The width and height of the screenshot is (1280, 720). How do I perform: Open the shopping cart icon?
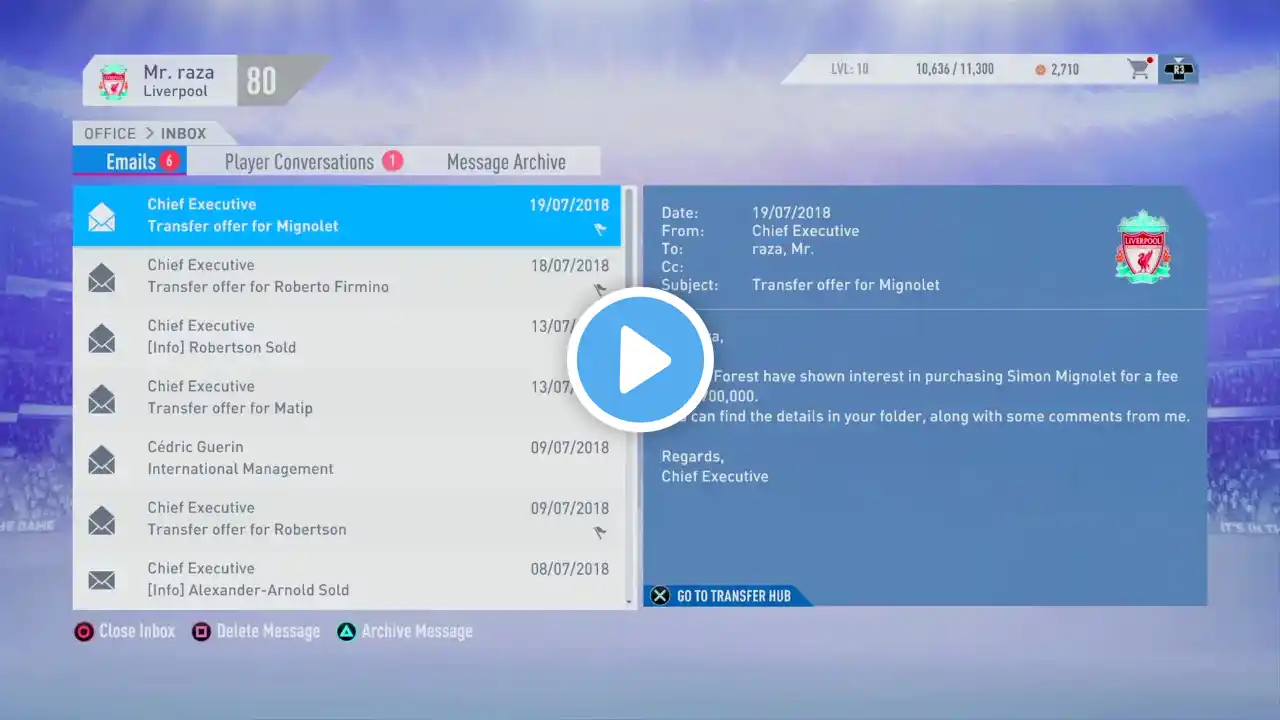1139,69
